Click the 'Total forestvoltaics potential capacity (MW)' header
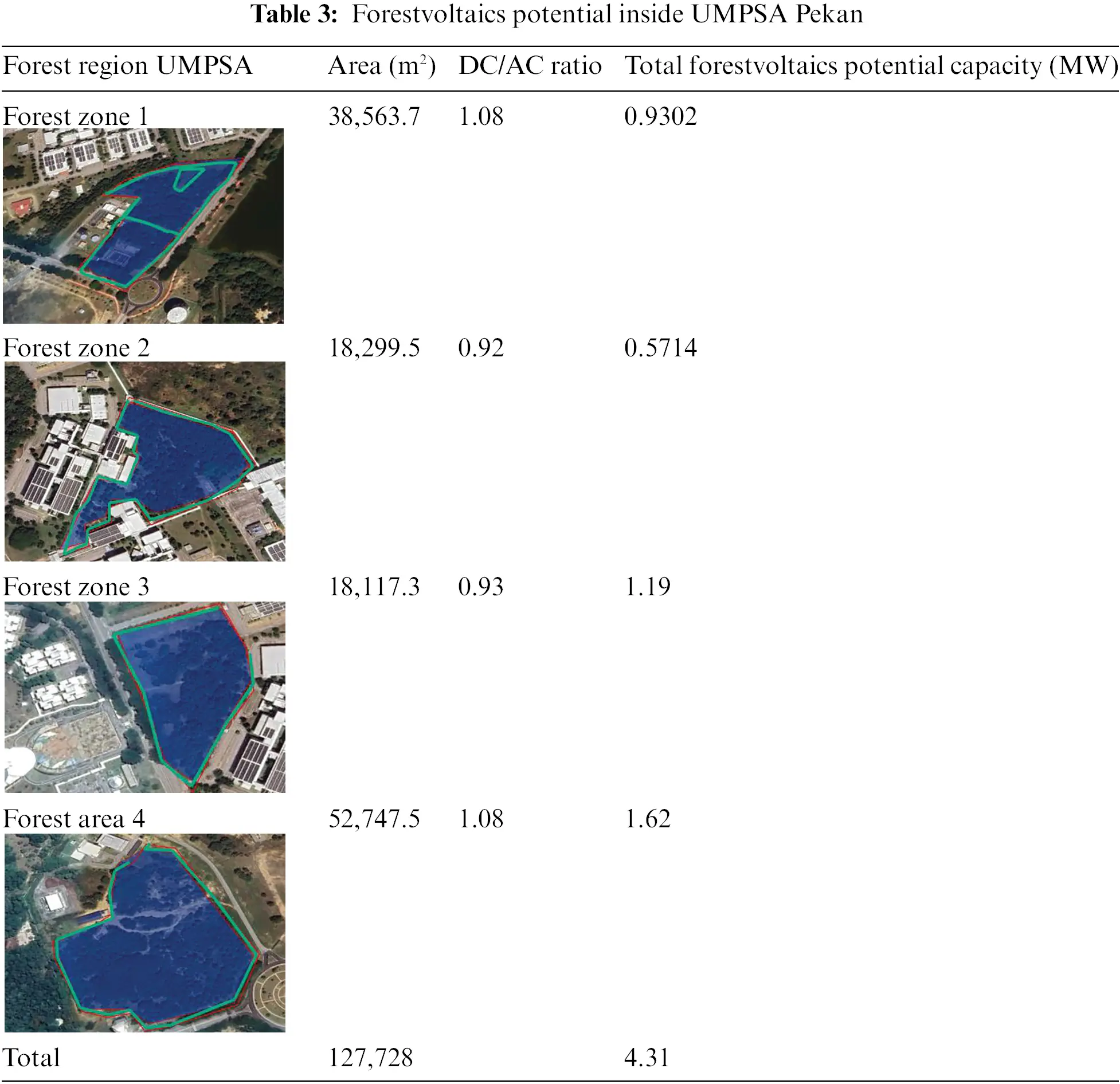The width and height of the screenshot is (1120, 1084). pyautogui.click(x=871, y=66)
